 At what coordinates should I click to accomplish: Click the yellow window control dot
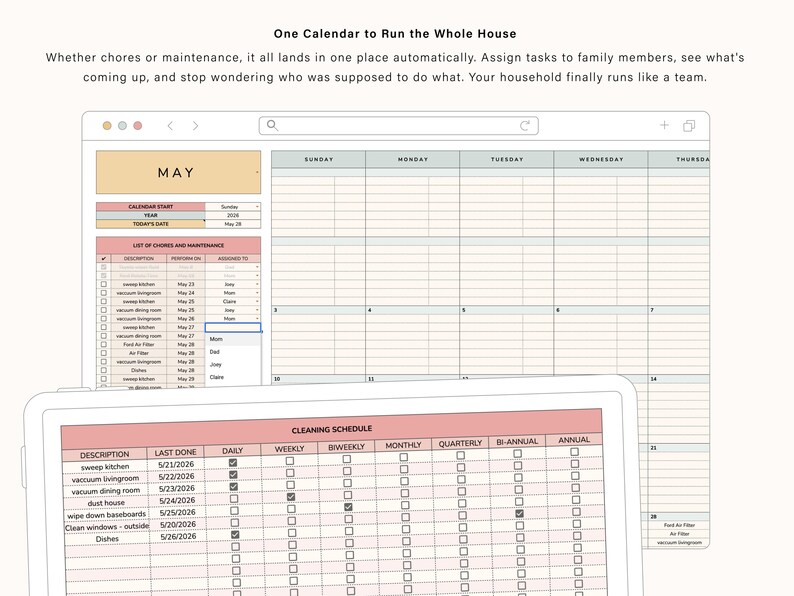click(x=107, y=126)
